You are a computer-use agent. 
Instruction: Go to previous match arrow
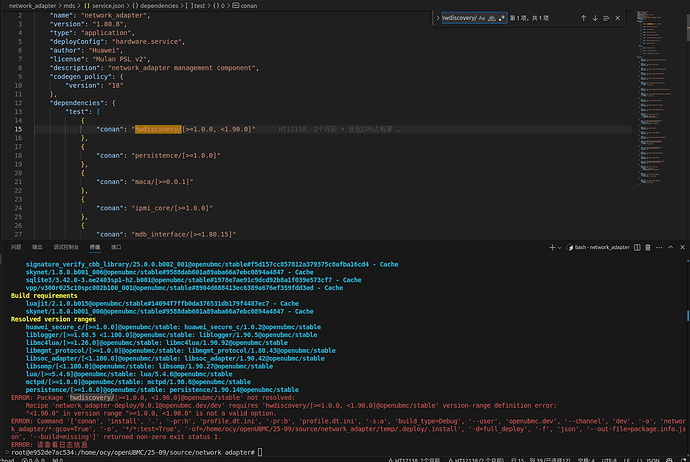pos(583,19)
